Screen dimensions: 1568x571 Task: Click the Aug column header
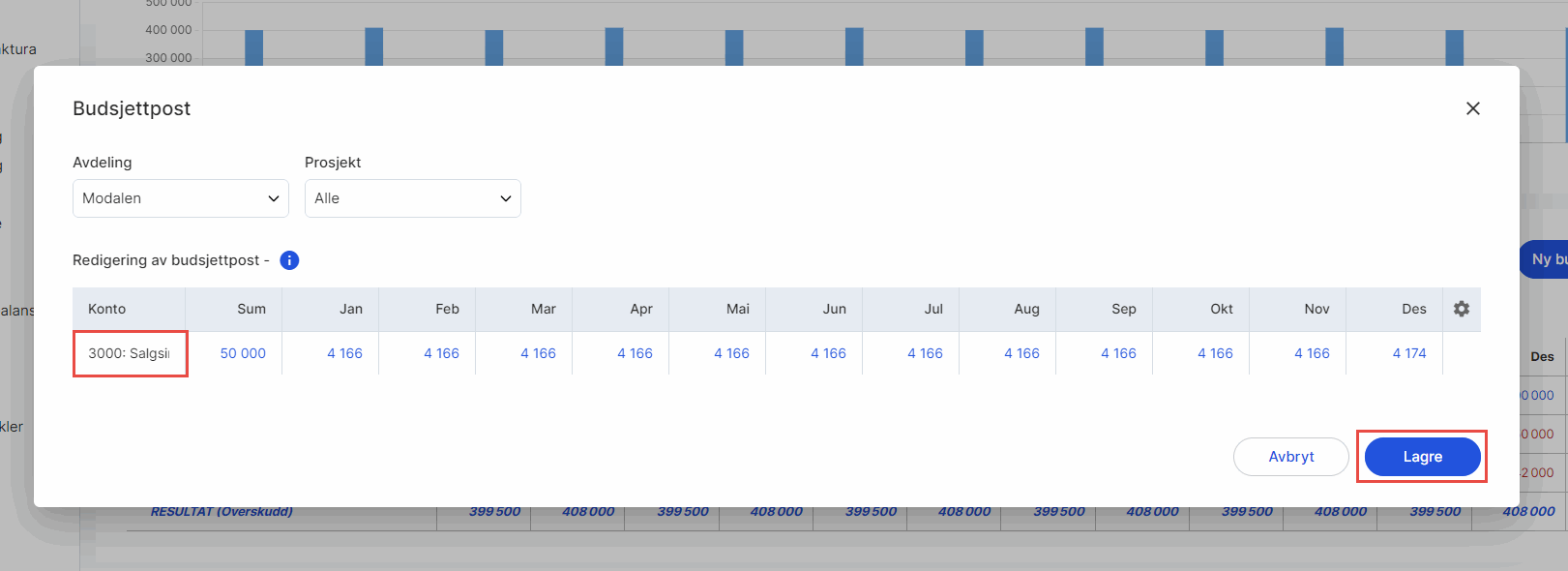pos(1026,309)
